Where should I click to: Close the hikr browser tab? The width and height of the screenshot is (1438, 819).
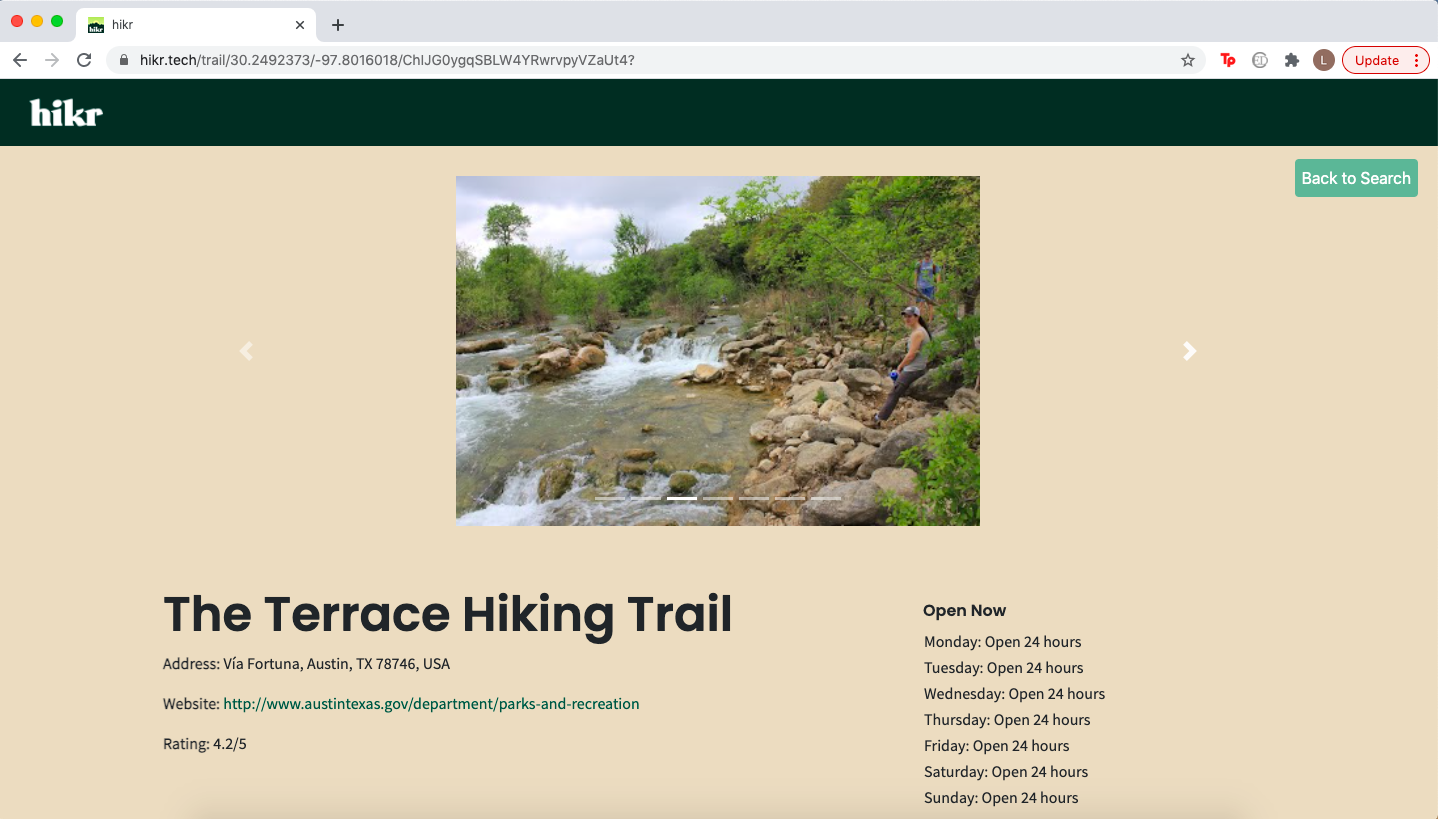tap(300, 25)
